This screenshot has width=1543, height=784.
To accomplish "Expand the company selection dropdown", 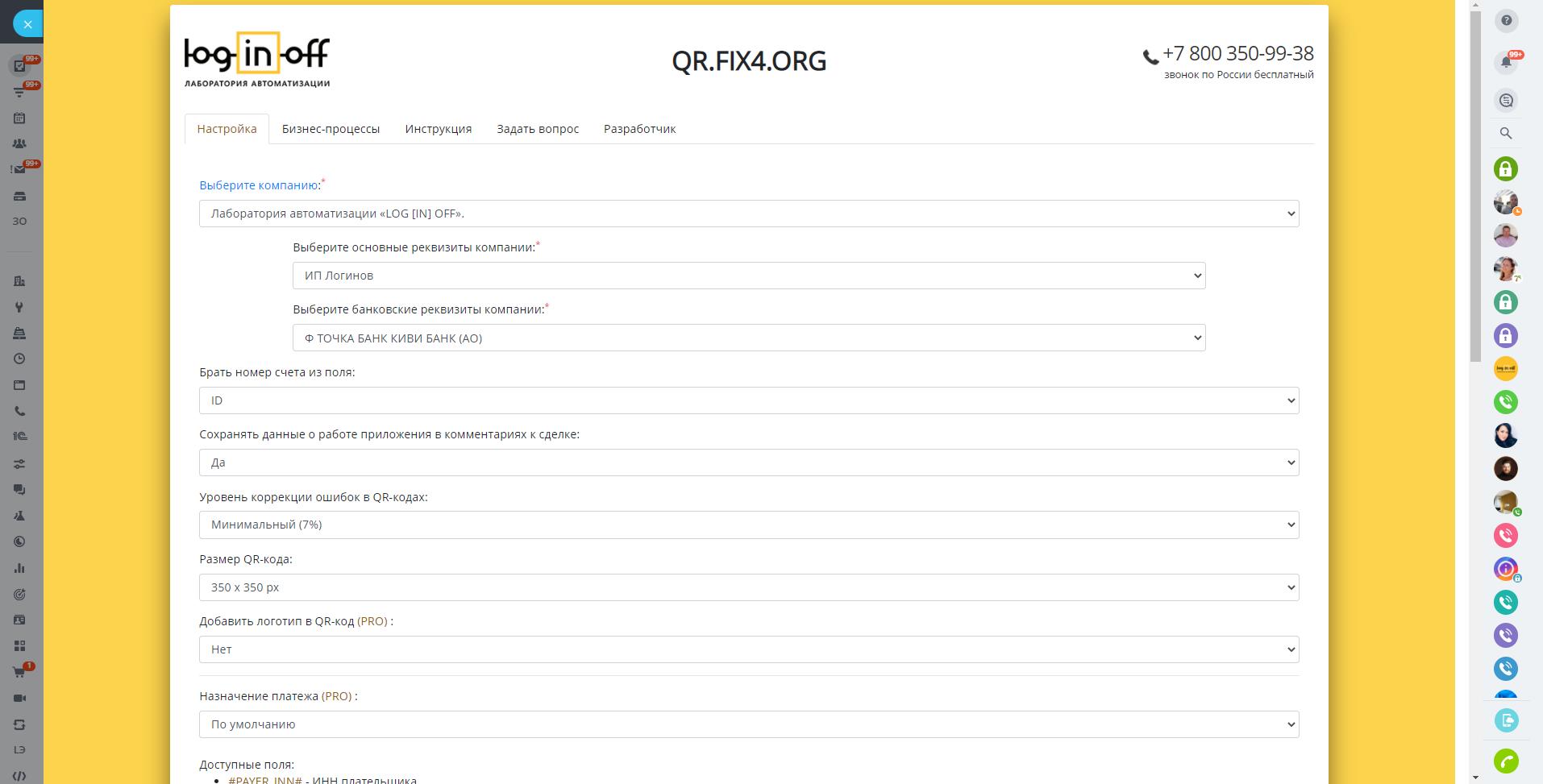I will point(748,214).
